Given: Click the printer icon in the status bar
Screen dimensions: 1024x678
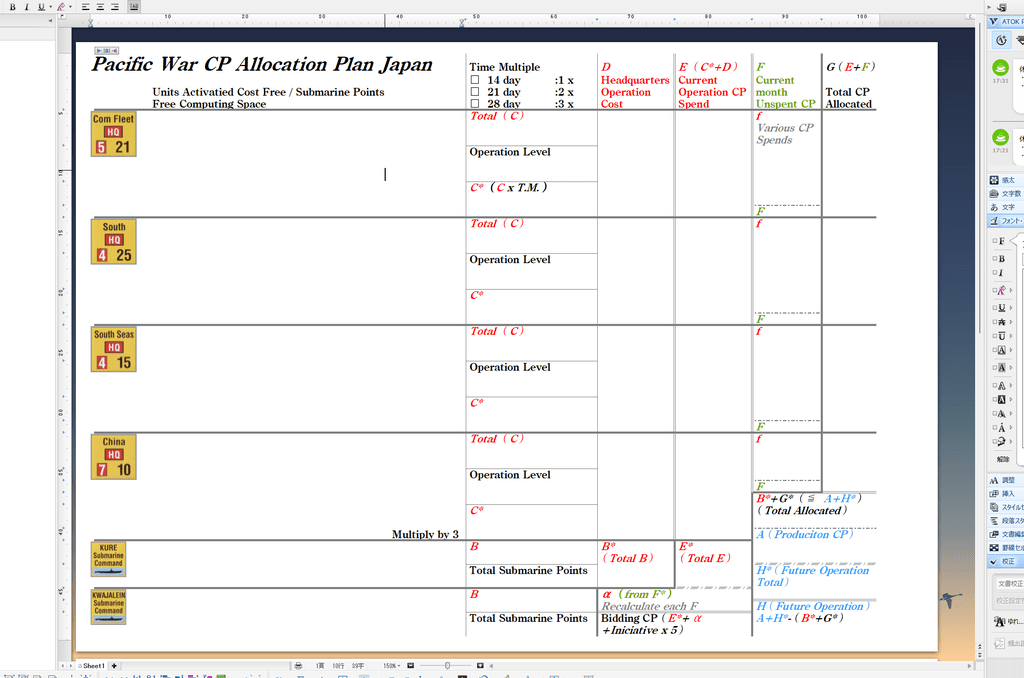Looking at the screenshot, I should pos(299,664).
